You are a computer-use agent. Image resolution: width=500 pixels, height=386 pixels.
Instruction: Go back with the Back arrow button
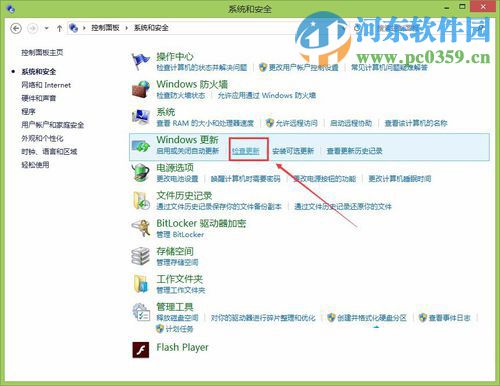16,28
